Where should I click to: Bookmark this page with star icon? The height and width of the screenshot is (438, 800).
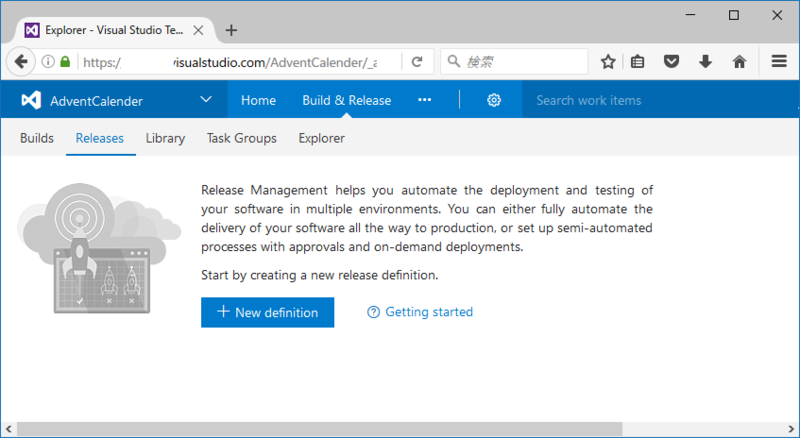608,62
